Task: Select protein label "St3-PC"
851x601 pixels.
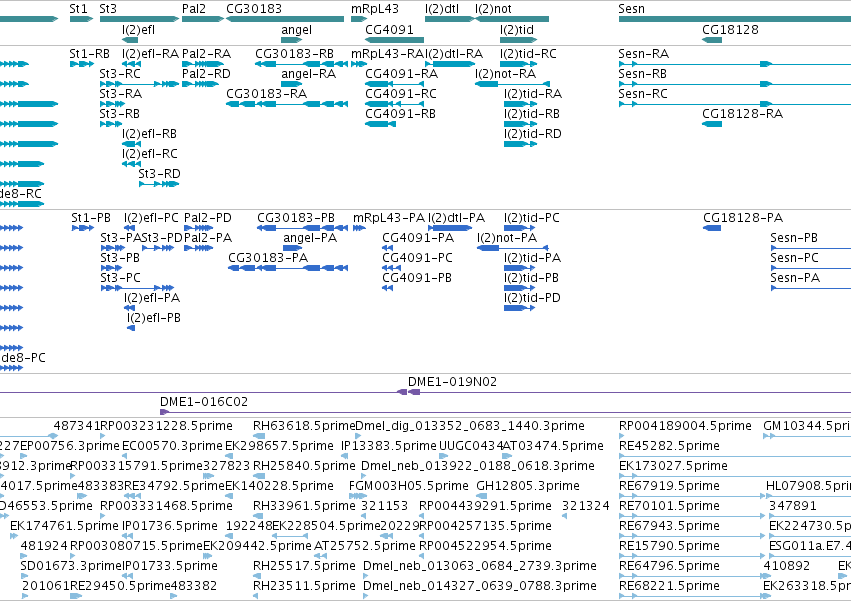Action: pos(120,279)
